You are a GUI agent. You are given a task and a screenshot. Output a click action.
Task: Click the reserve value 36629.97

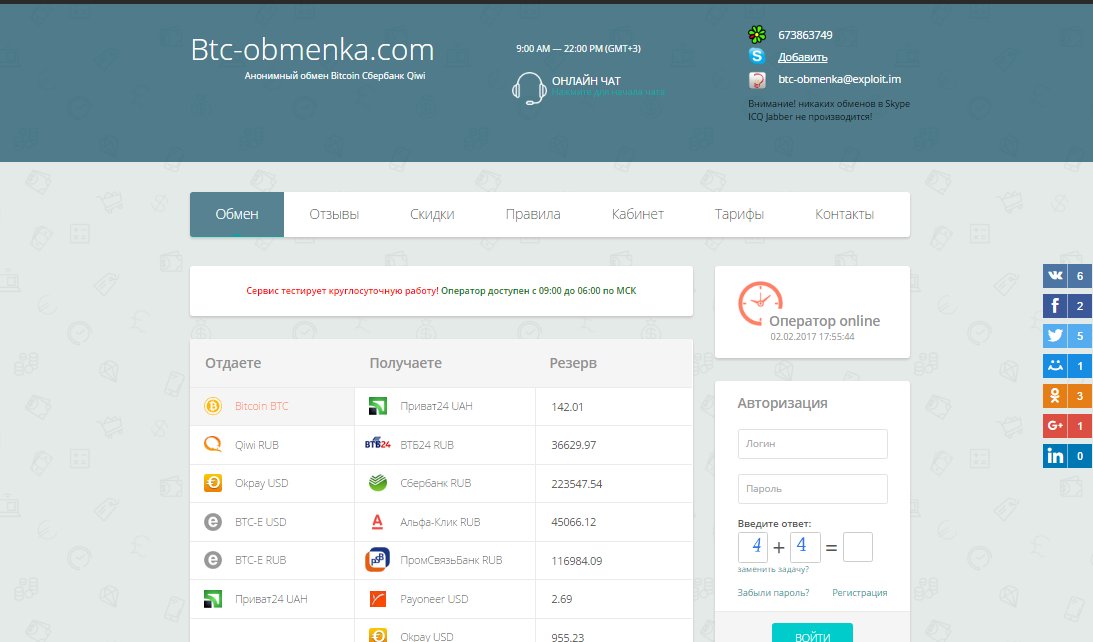[574, 445]
